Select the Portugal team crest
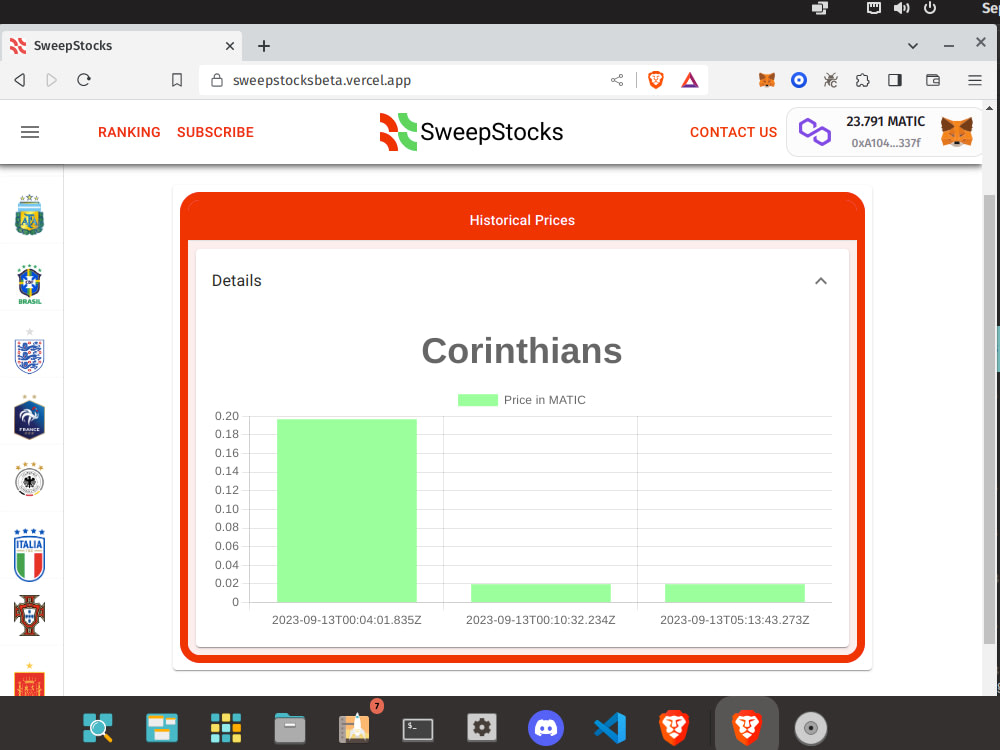The image size is (1000, 750). click(29, 615)
